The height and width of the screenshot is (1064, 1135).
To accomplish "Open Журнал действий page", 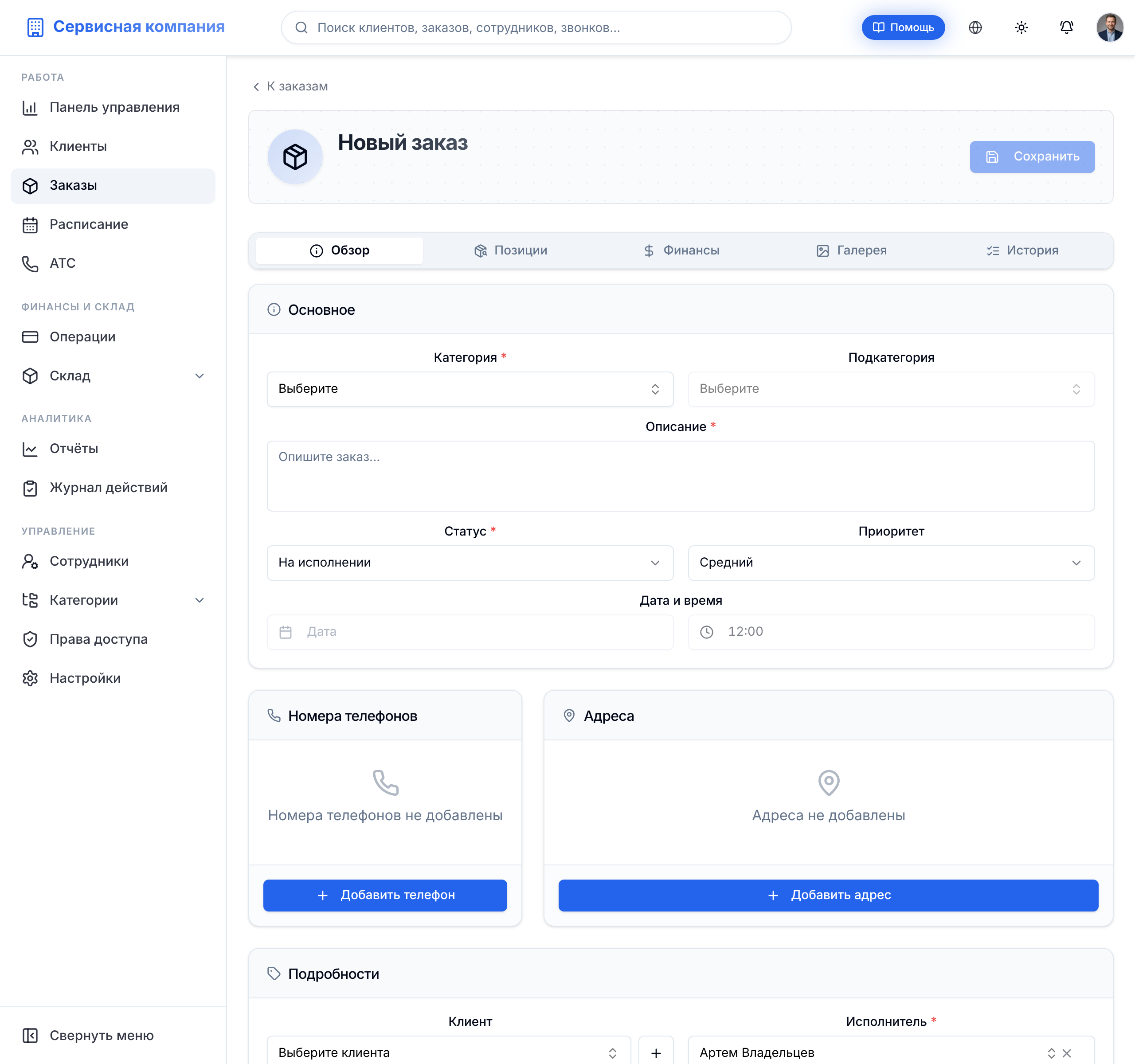I will click(x=113, y=488).
